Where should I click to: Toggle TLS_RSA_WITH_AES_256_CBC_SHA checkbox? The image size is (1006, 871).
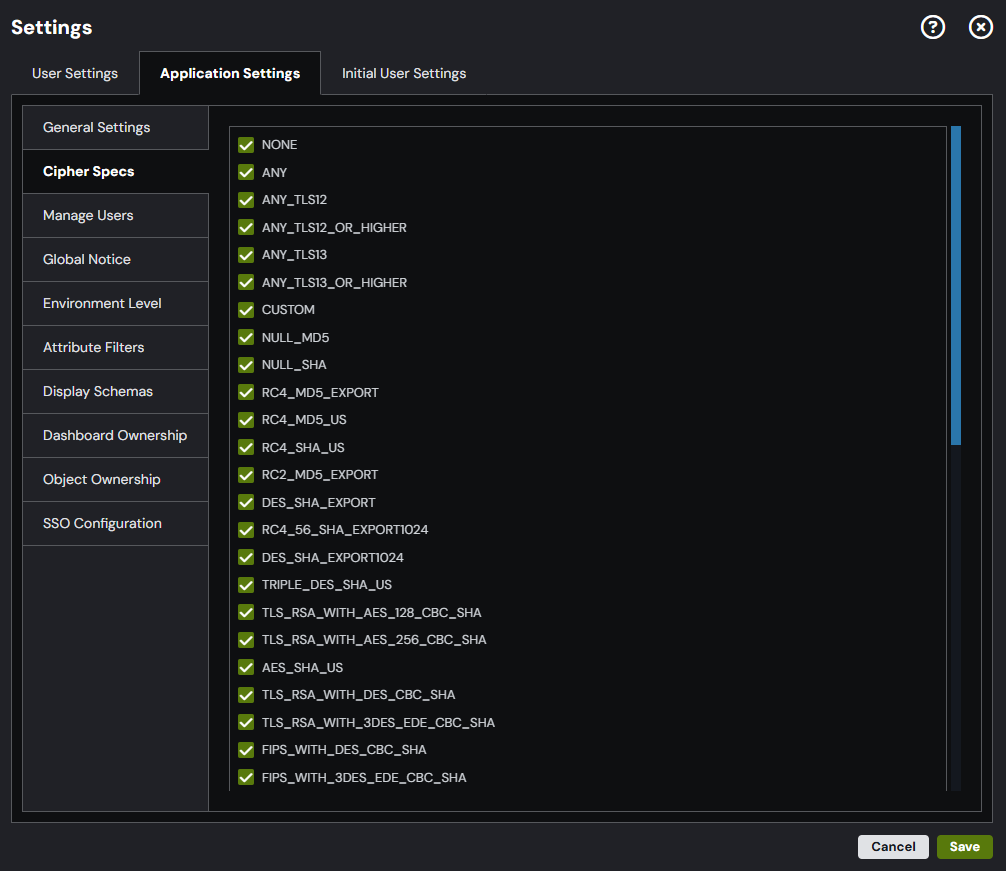coord(246,640)
